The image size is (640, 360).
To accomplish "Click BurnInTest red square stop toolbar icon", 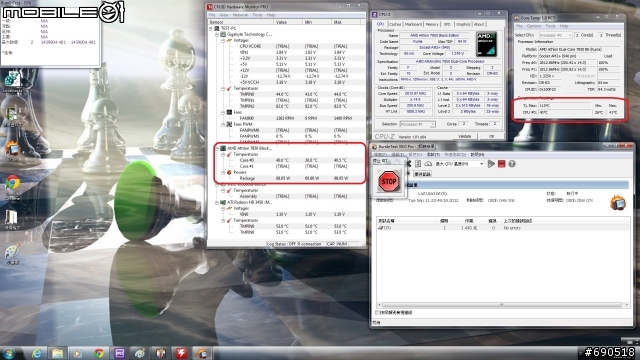I will (x=502, y=164).
